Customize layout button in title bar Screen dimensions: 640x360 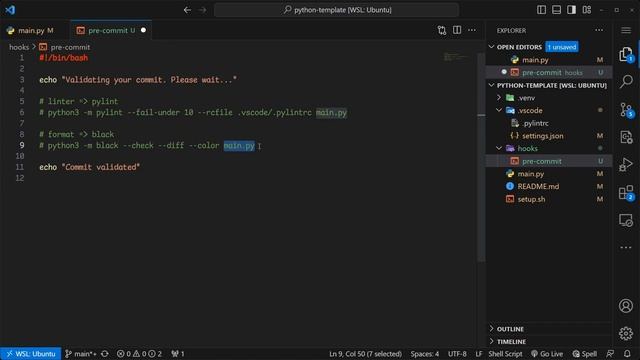pyautogui.click(x=587, y=10)
